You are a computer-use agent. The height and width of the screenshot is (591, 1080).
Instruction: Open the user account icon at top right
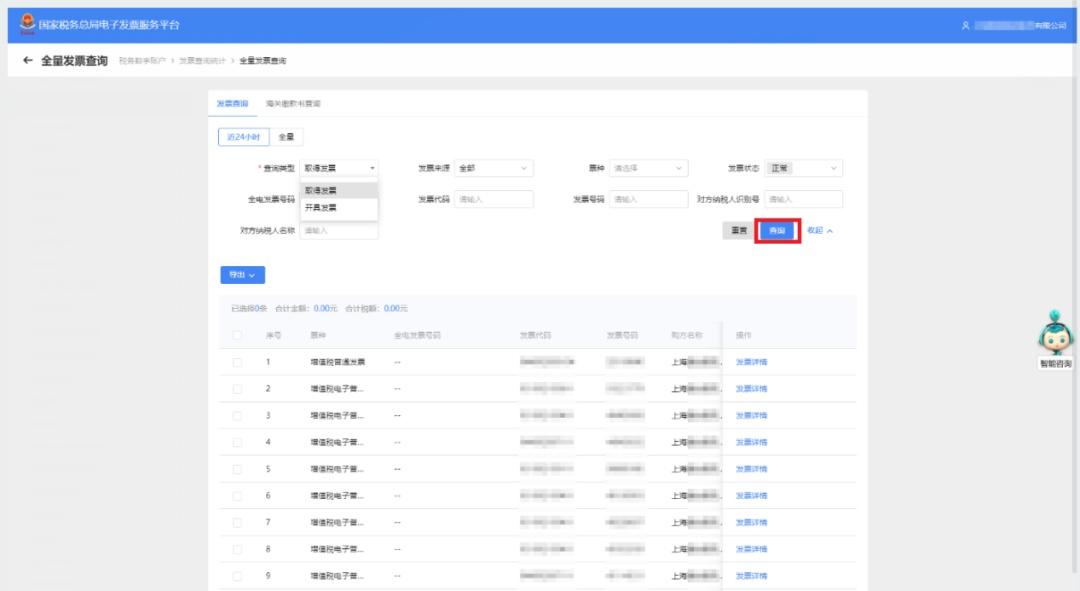coord(966,25)
